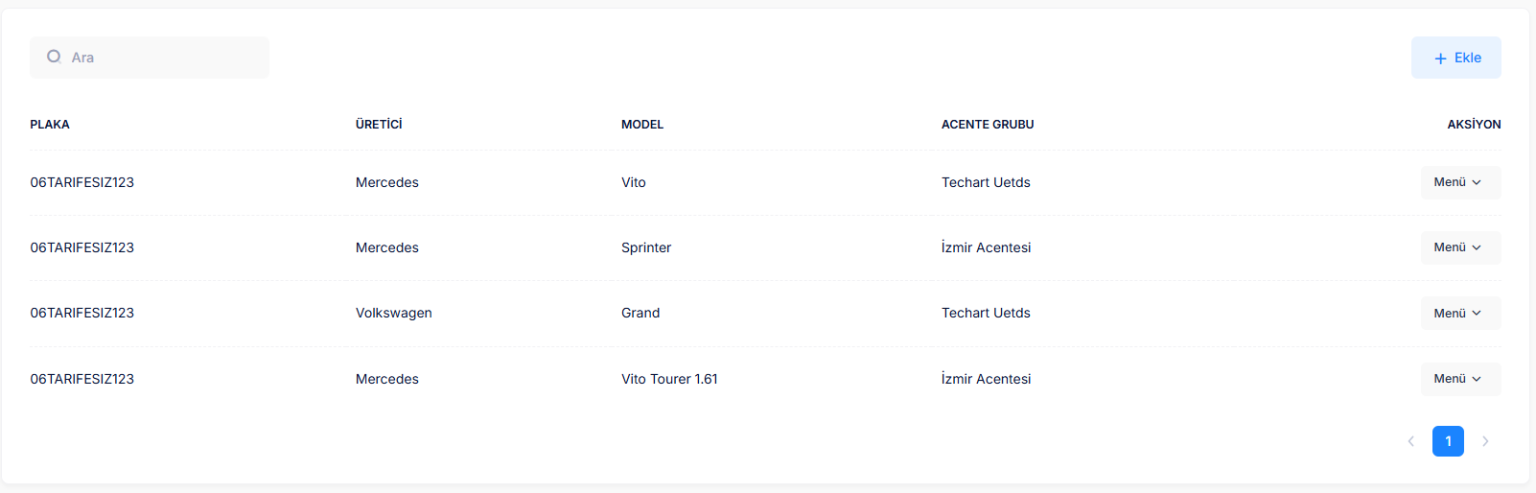1536x493 pixels.
Task: Click the PLAKA column header
Action: (x=50, y=125)
